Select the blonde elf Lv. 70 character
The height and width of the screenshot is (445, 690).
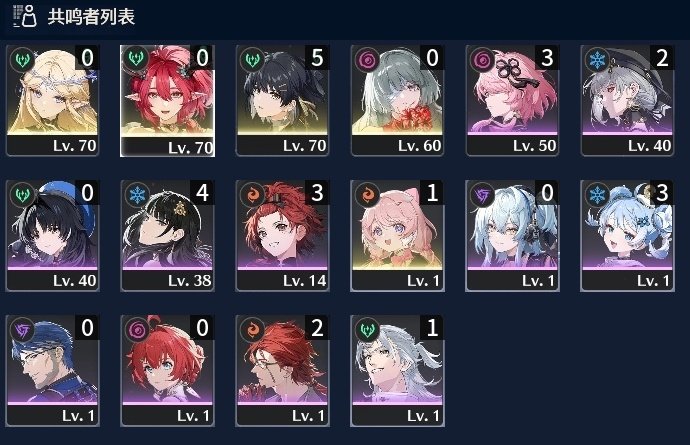pyautogui.click(x=52, y=100)
